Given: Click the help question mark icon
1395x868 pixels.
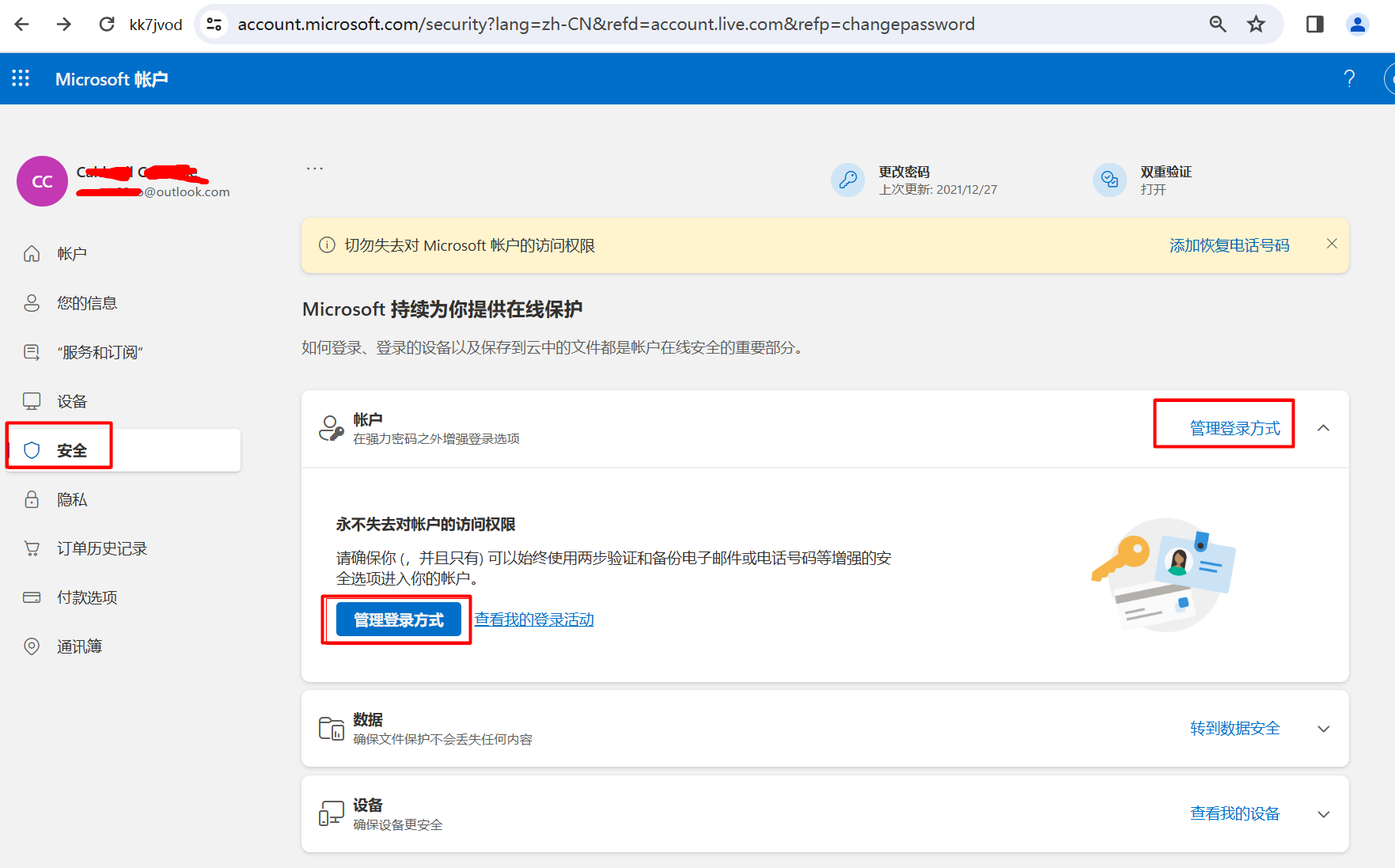Looking at the screenshot, I should coord(1349,78).
